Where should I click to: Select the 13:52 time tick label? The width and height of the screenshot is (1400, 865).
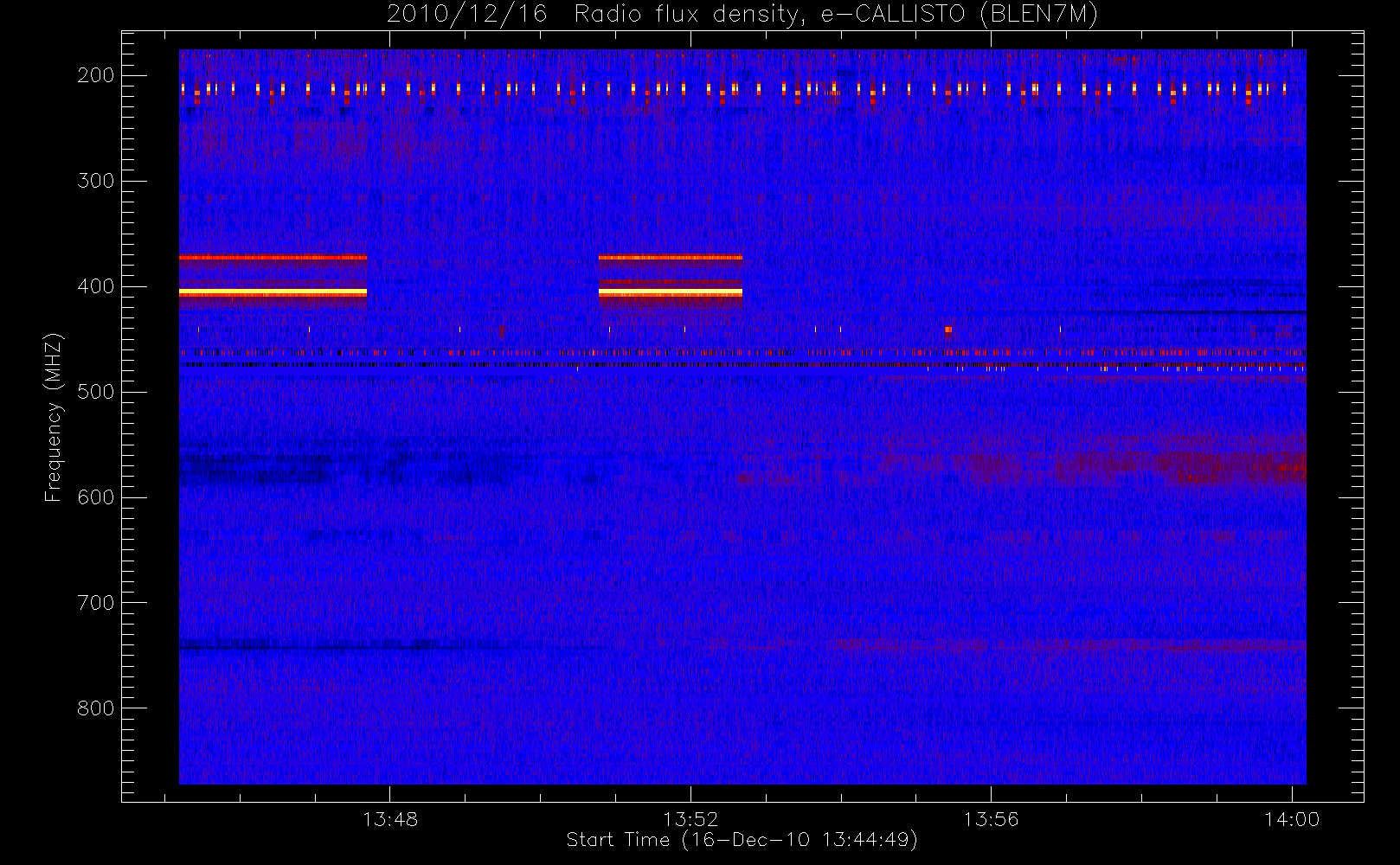690,819
